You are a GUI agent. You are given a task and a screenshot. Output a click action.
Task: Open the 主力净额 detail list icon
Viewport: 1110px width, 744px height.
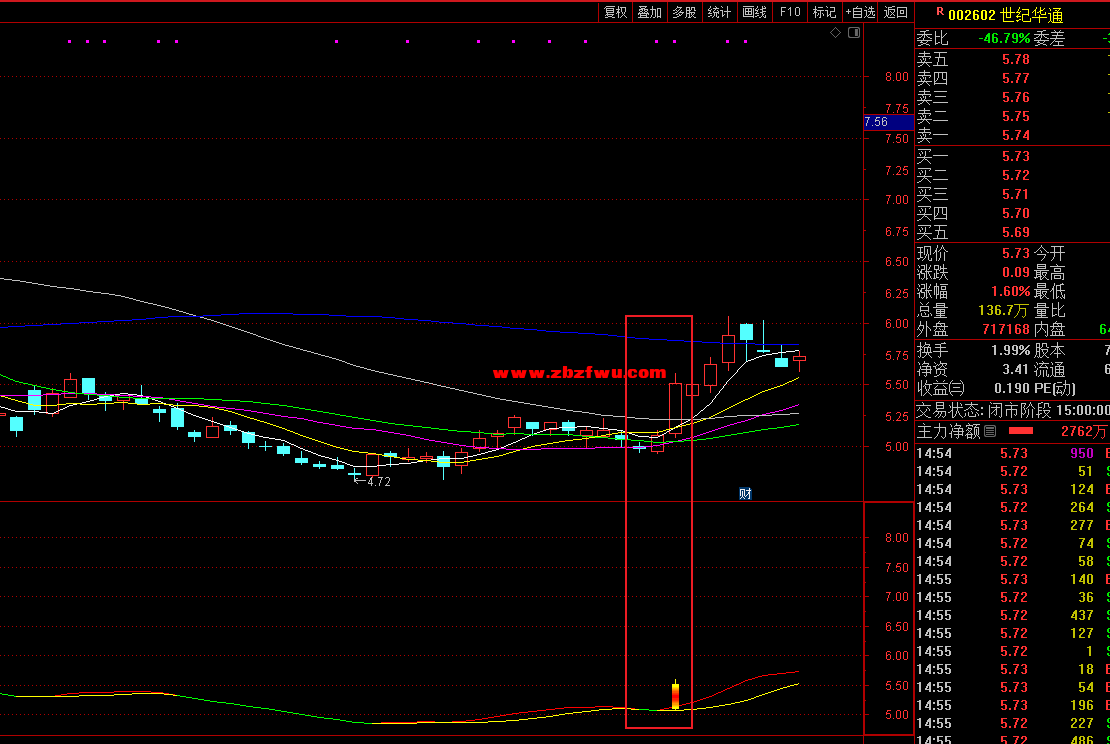(x=990, y=430)
